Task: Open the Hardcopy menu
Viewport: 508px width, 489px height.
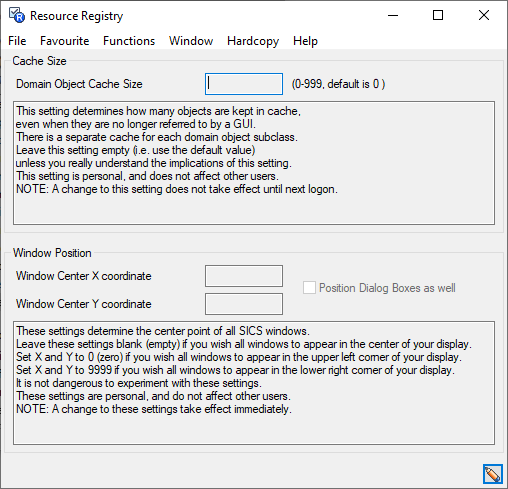Action: pos(253,41)
